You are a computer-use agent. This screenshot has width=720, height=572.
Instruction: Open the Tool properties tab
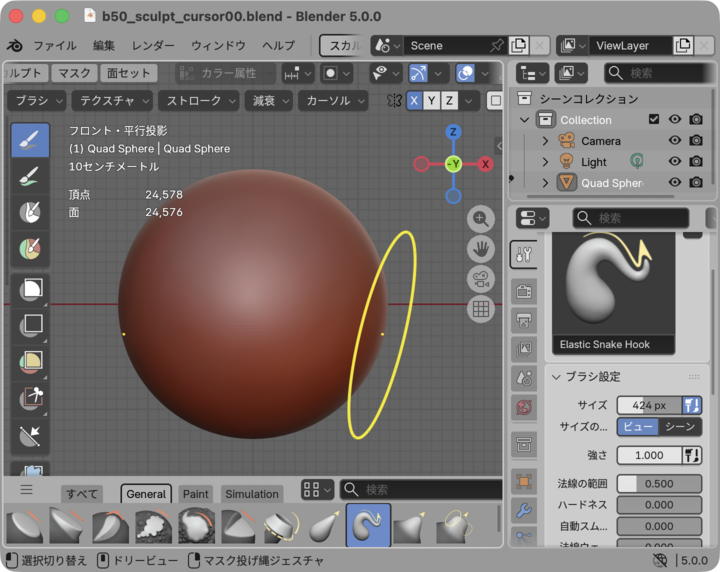click(x=524, y=254)
